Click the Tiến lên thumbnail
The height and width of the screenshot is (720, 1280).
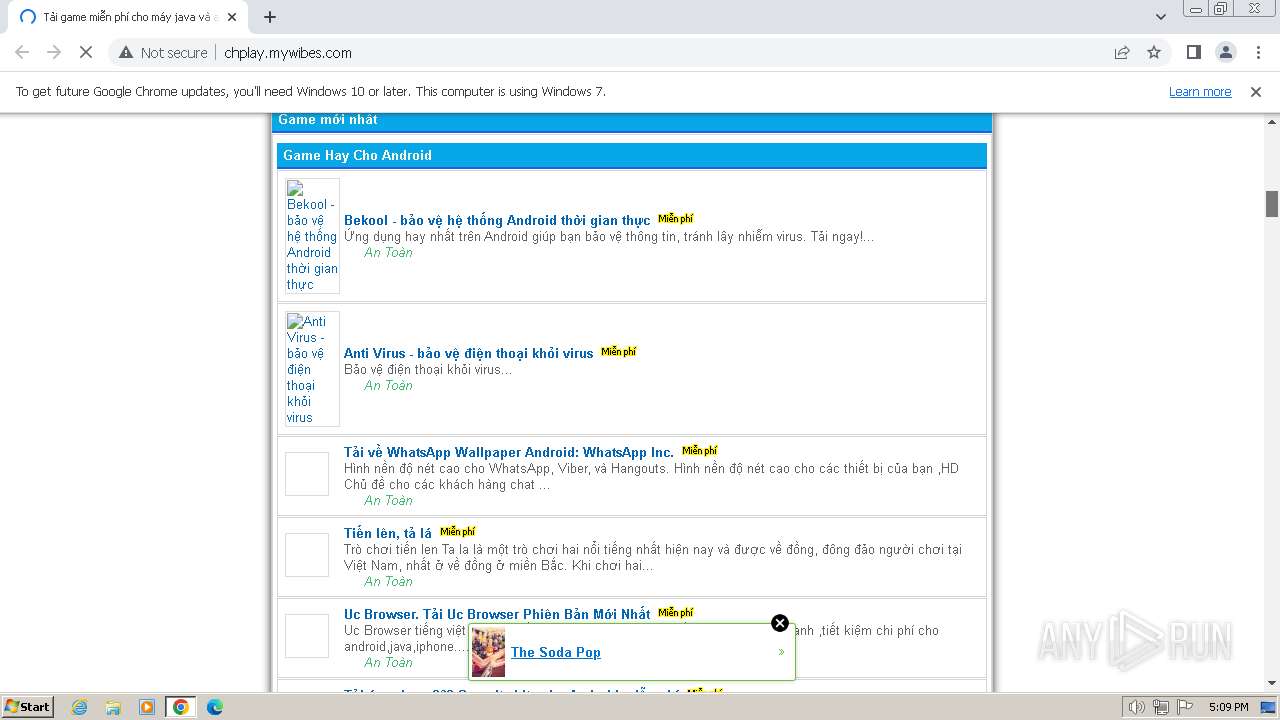pos(307,555)
